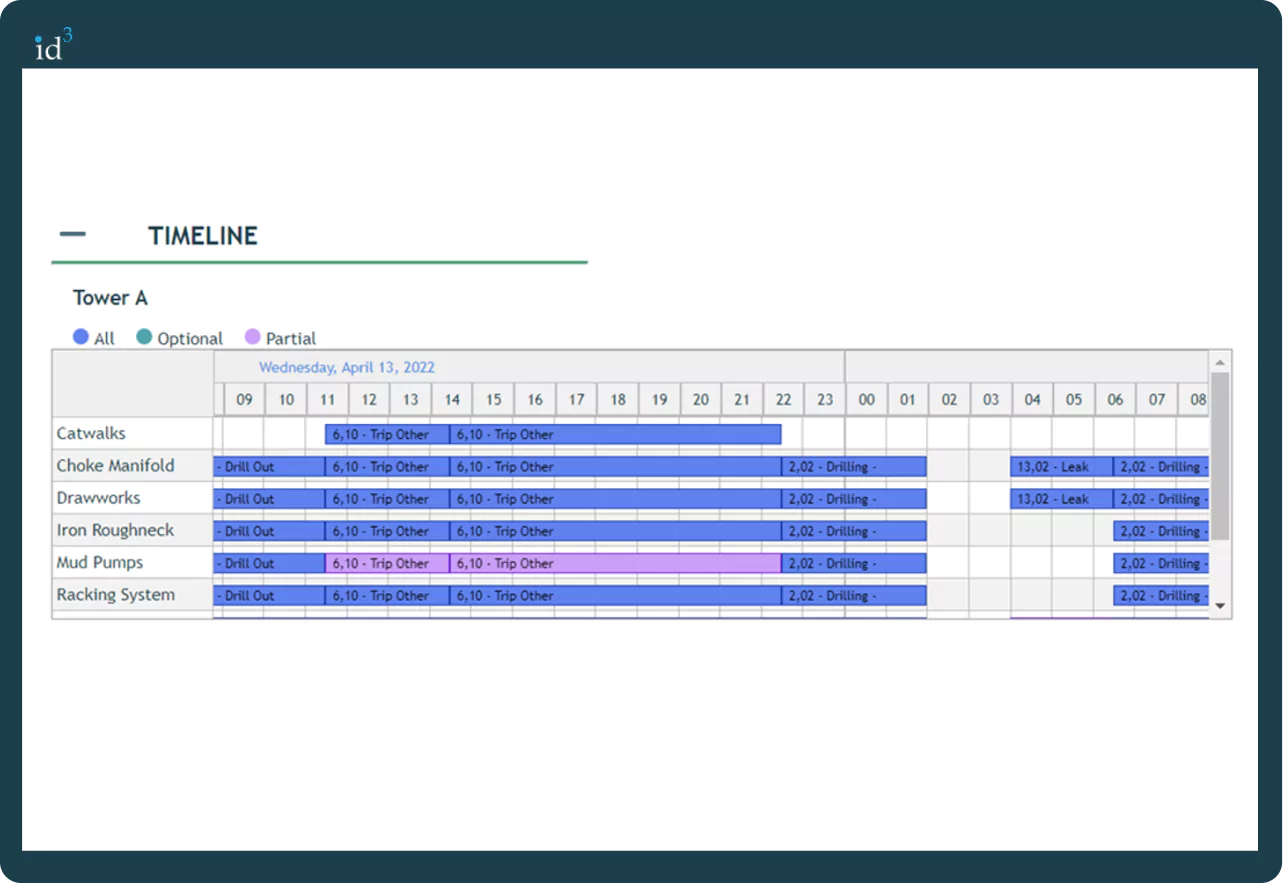
Task: Click Choke Manifold 2,02 - Drilling bar at hour 22
Action: pyautogui.click(x=854, y=466)
